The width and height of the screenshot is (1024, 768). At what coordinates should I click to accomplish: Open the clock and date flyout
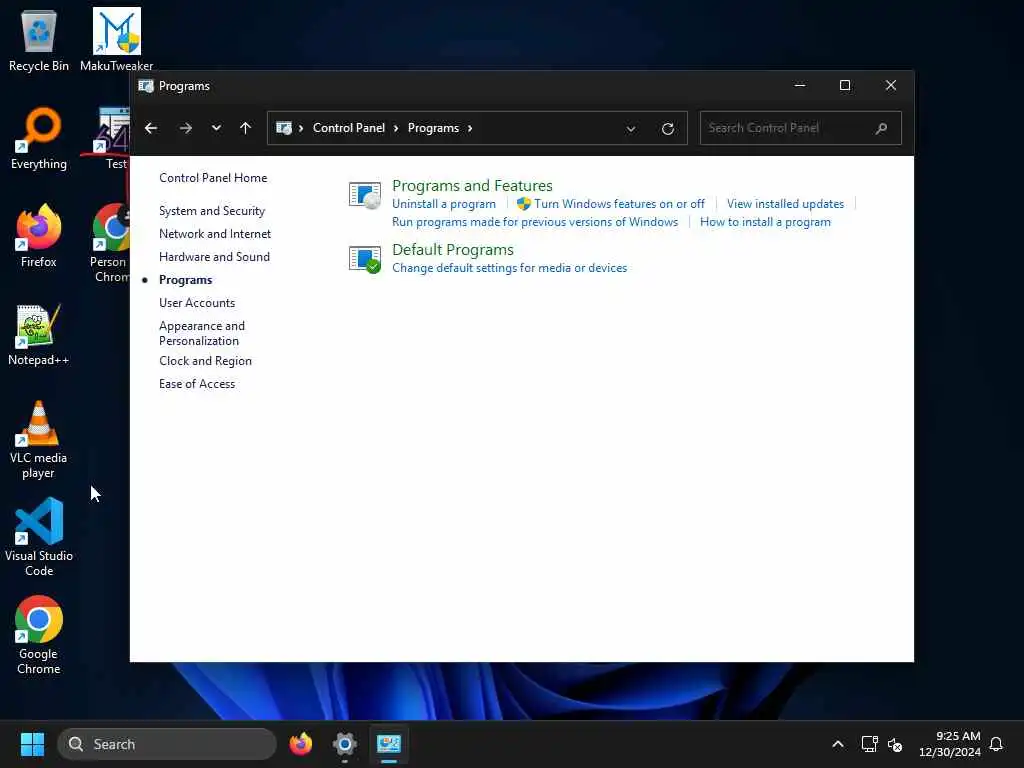(x=950, y=744)
